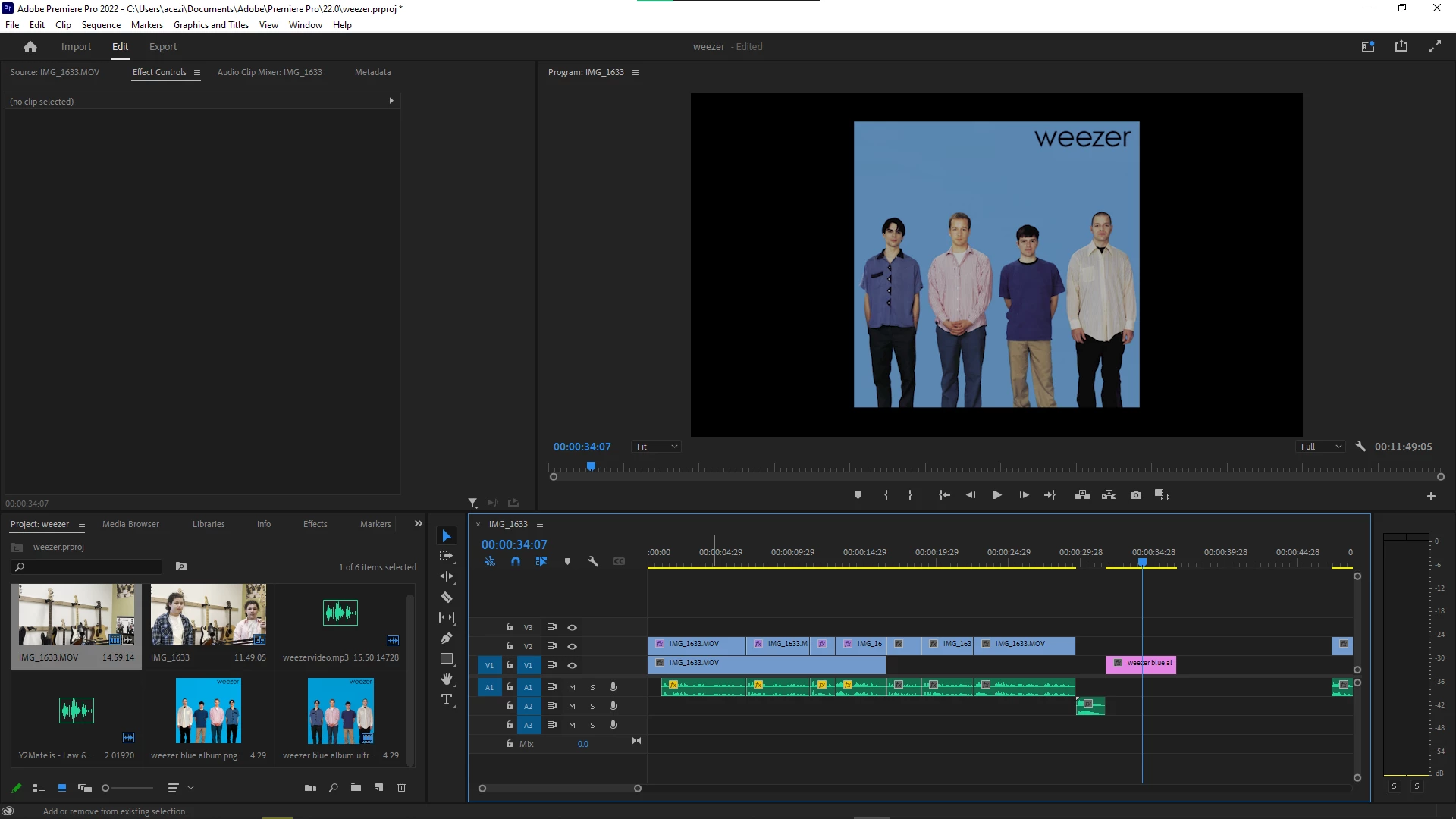Open the Export workspace
This screenshot has width=1456, height=819.
(162, 47)
